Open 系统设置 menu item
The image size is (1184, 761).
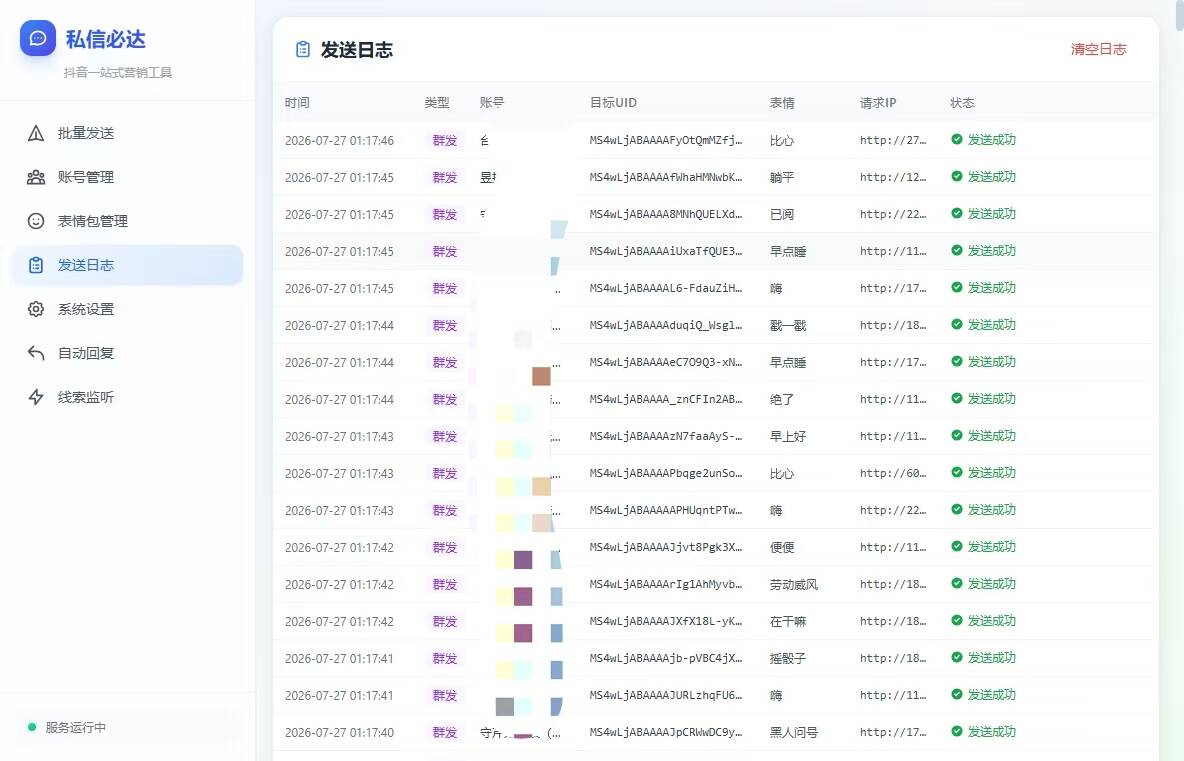click(x=128, y=309)
